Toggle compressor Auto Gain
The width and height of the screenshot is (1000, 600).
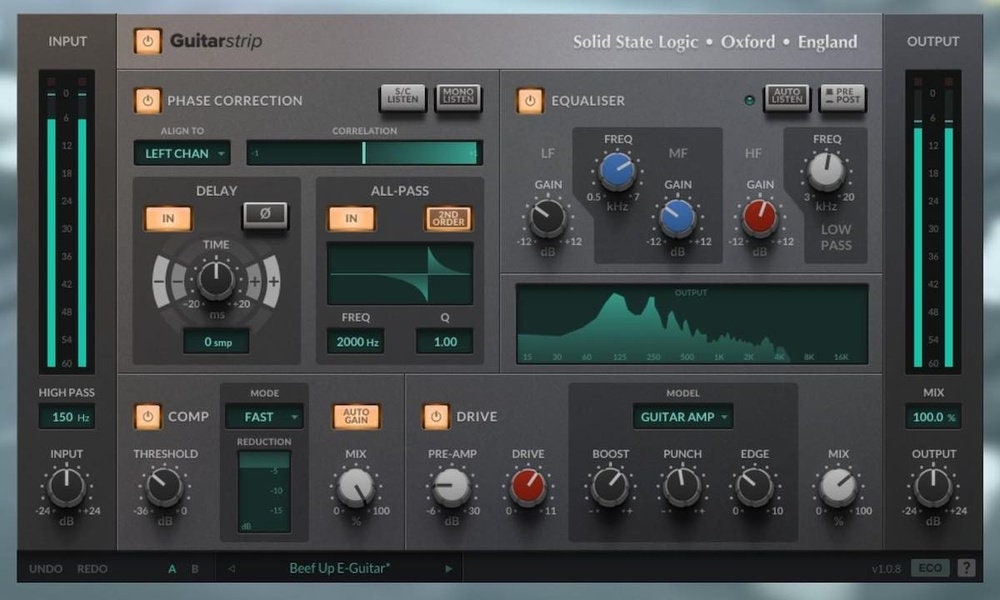pyautogui.click(x=356, y=416)
